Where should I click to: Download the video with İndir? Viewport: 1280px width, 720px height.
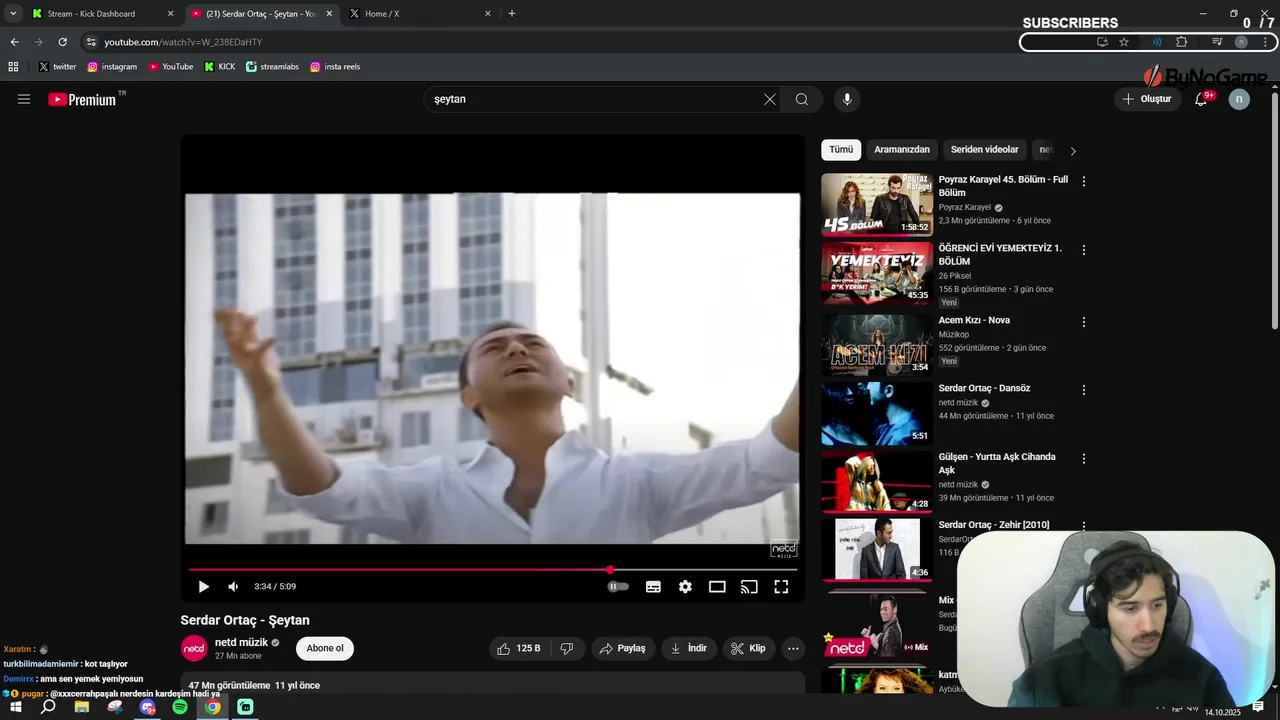689,648
